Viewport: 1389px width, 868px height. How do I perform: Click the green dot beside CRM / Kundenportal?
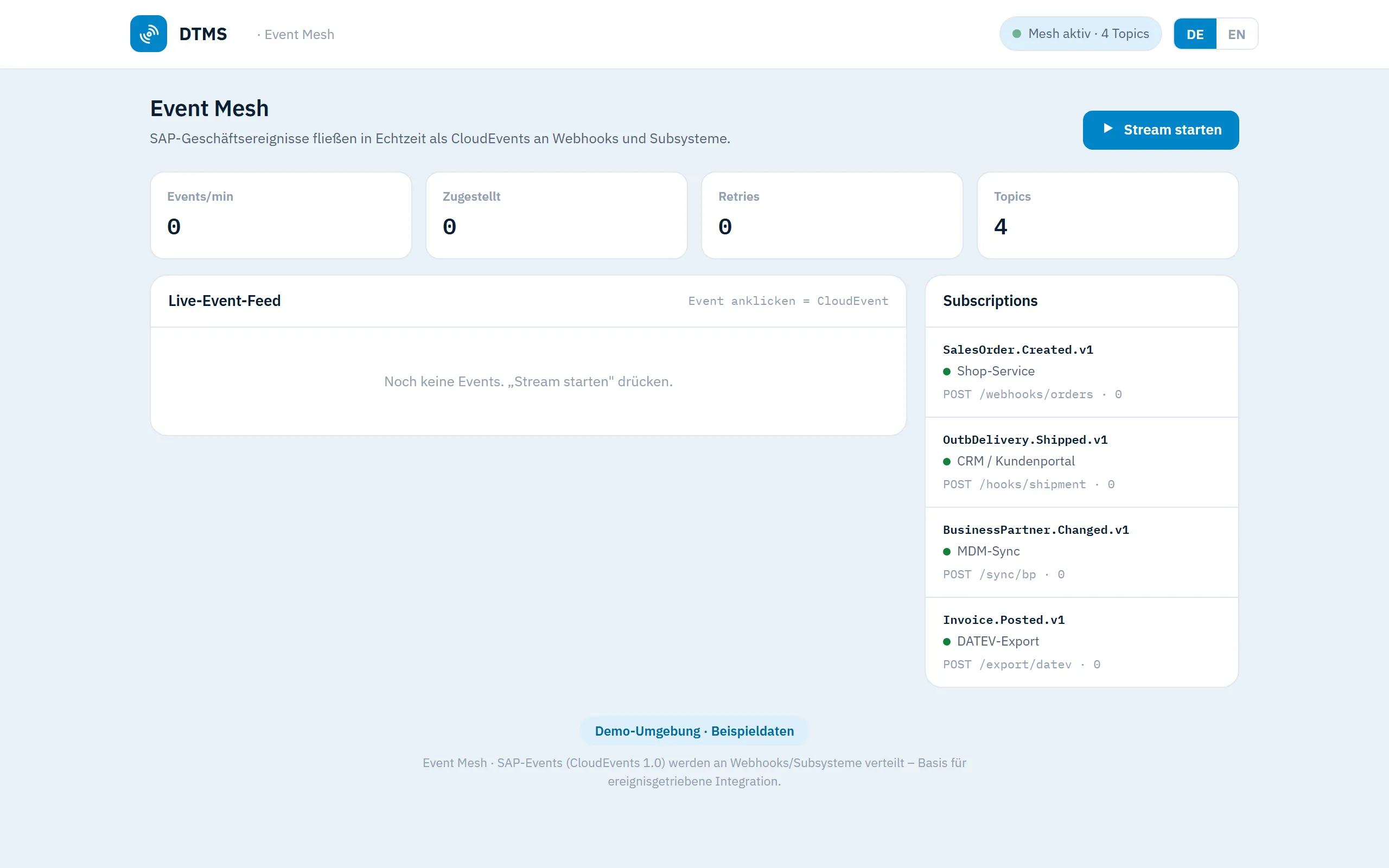(946, 462)
